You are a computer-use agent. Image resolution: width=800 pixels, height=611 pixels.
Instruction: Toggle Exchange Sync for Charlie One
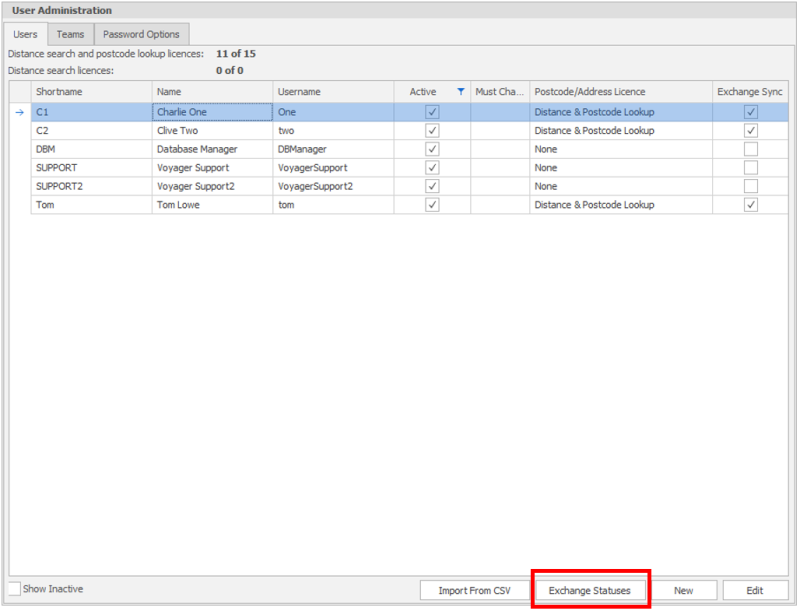tap(750, 112)
